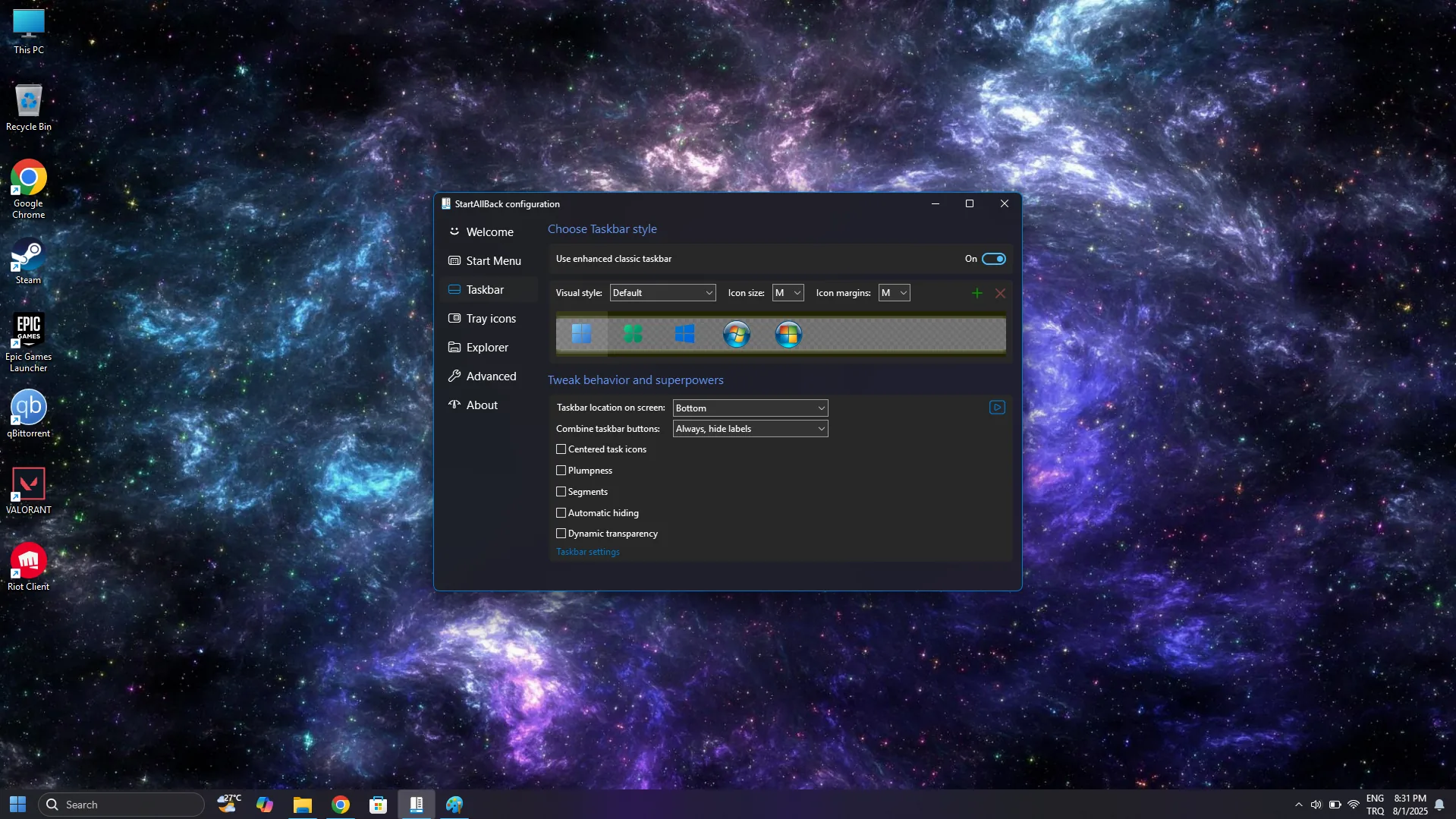Click the green plus add style icon
1456x819 pixels.
pyautogui.click(x=977, y=293)
